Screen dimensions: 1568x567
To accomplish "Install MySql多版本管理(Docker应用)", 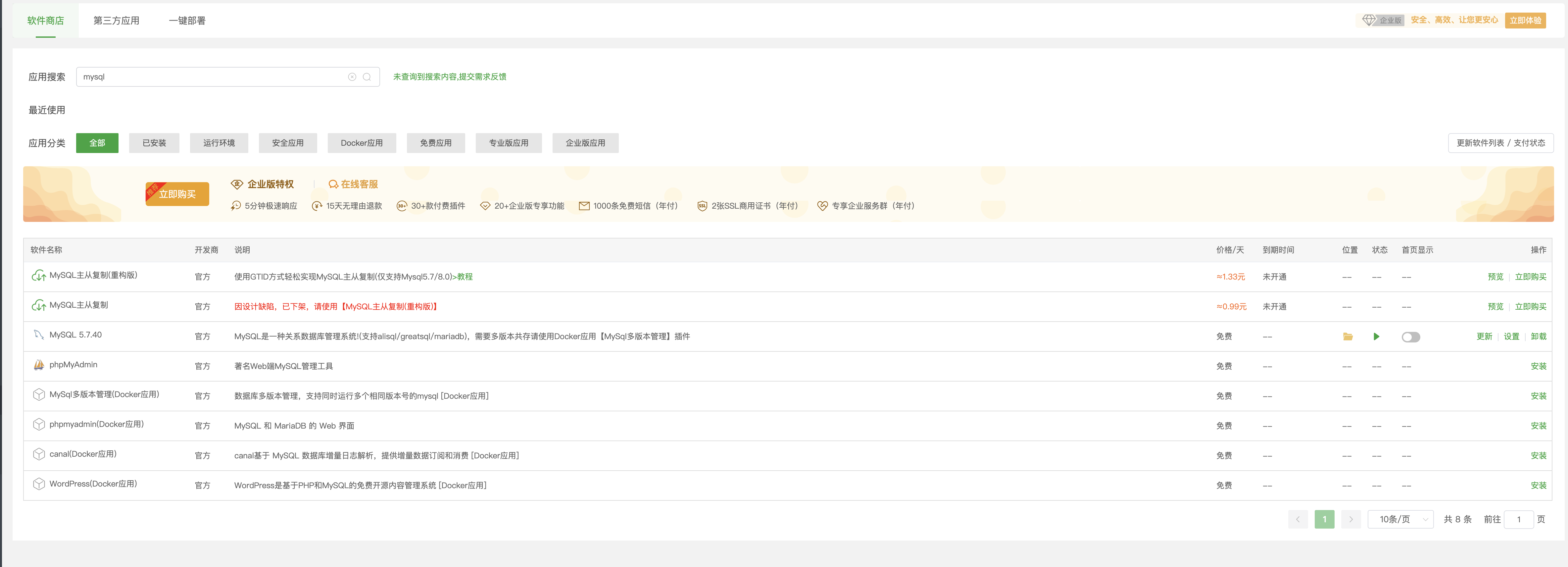I will (x=1538, y=396).
